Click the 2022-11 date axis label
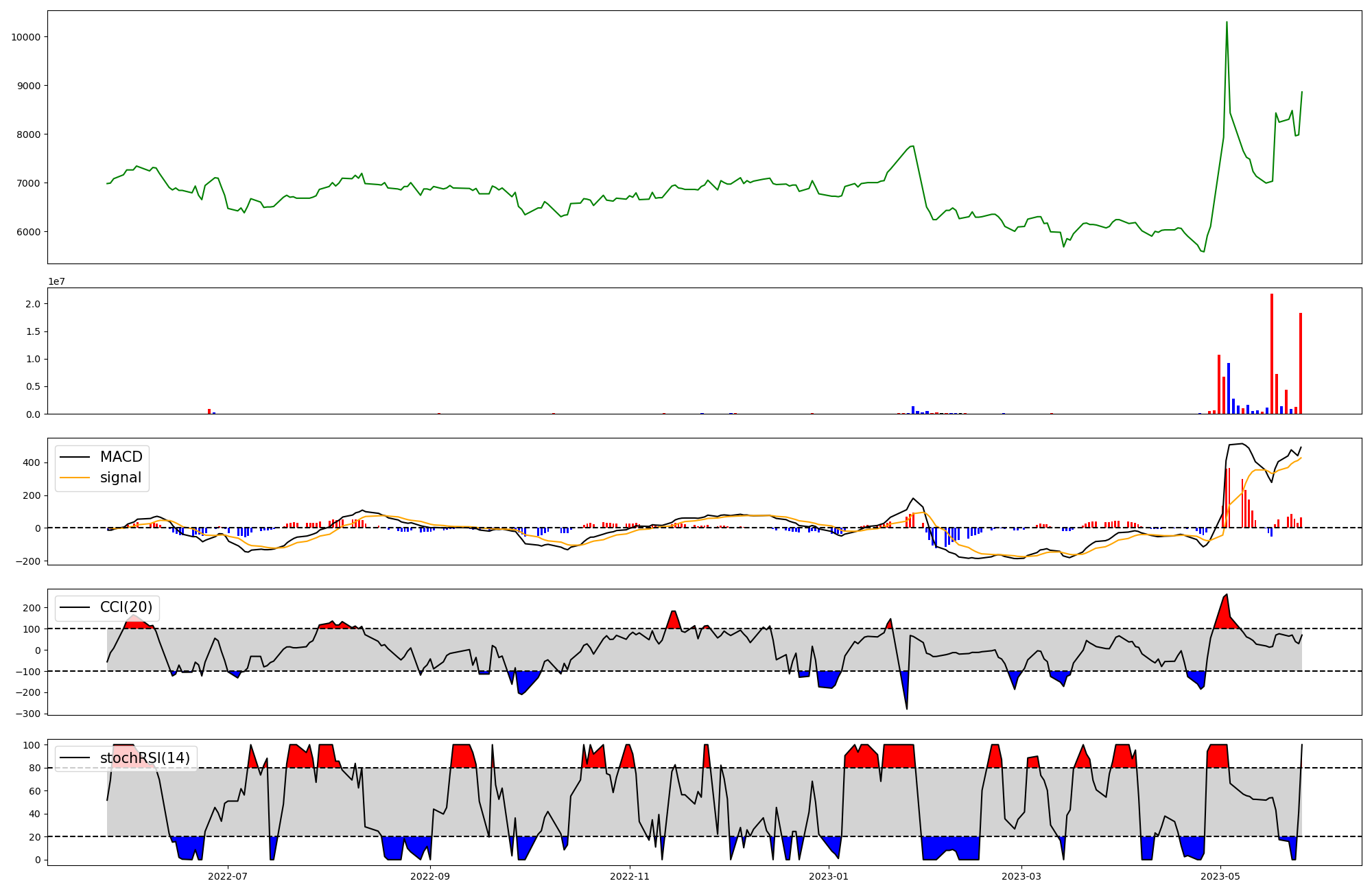 630,876
